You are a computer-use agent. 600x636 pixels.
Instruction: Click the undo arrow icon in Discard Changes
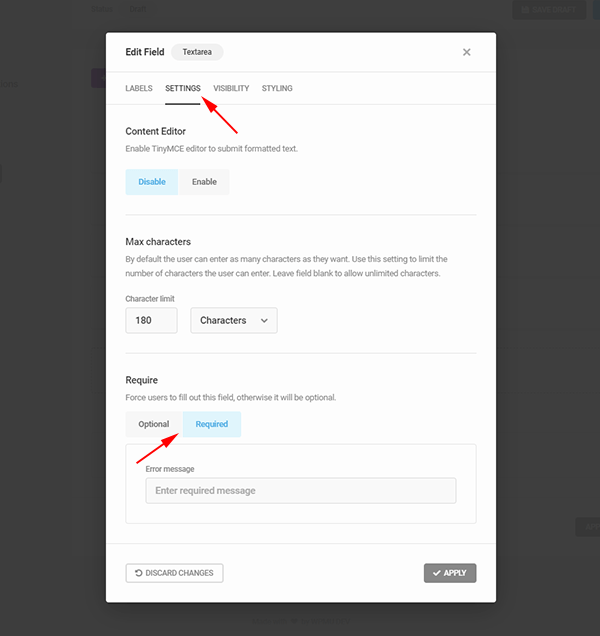[x=138, y=573]
